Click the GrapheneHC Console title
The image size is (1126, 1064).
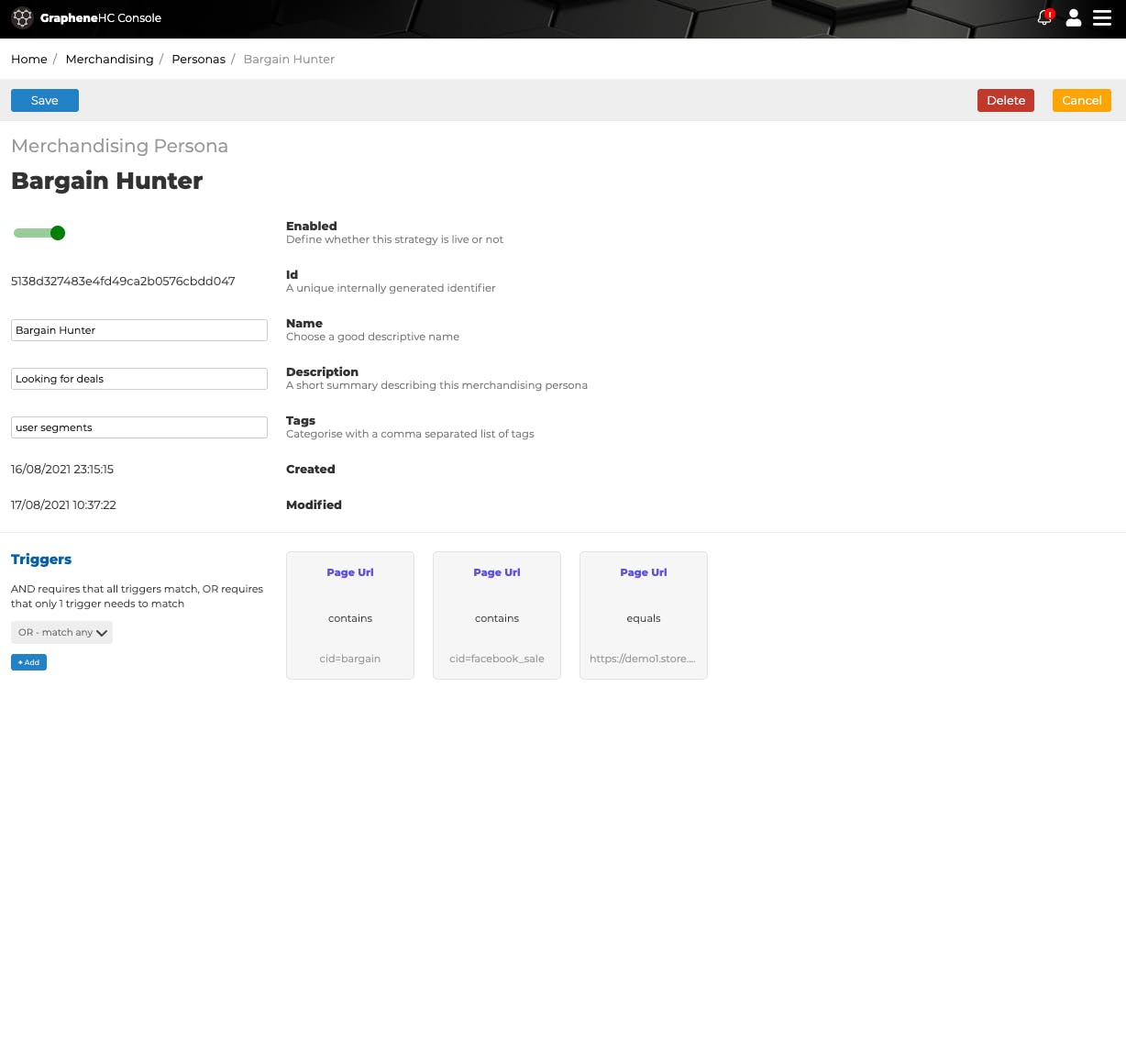(x=101, y=17)
